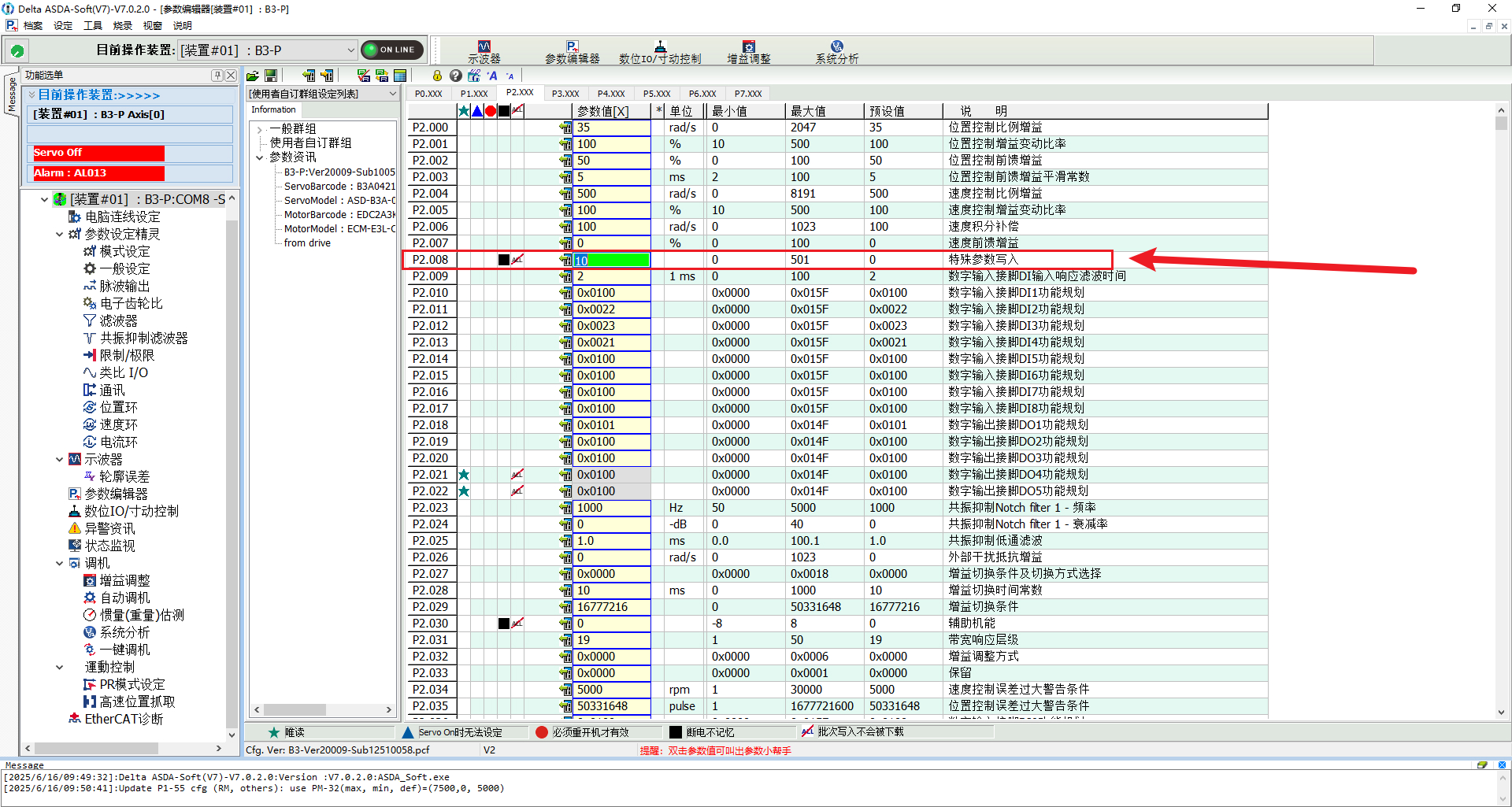Open the 使用者自订群组设定列表 dropdown
Viewport: 1512px width, 807px height.
tap(392, 94)
